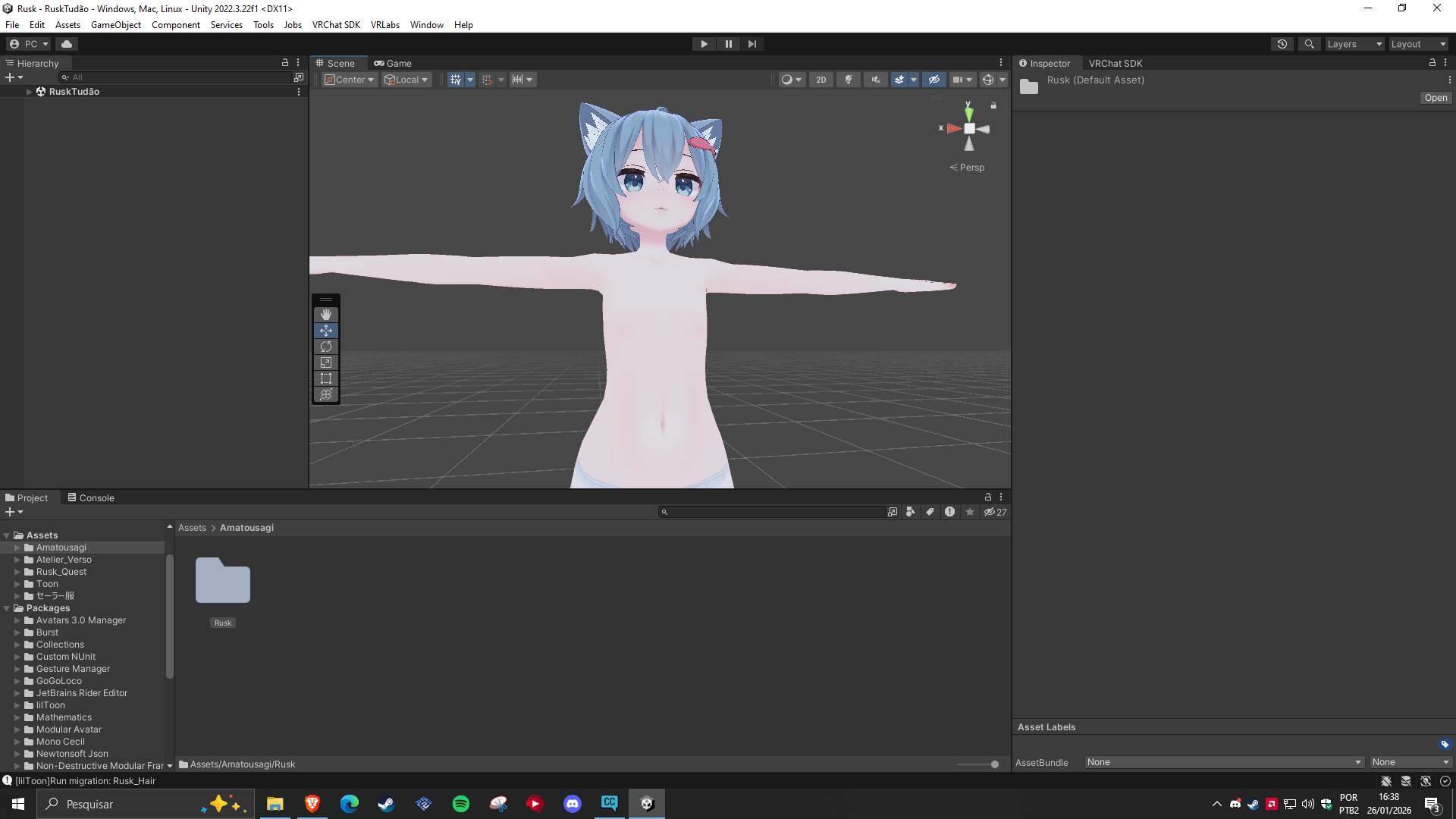
Task: Click the Pause button
Action: click(729, 44)
